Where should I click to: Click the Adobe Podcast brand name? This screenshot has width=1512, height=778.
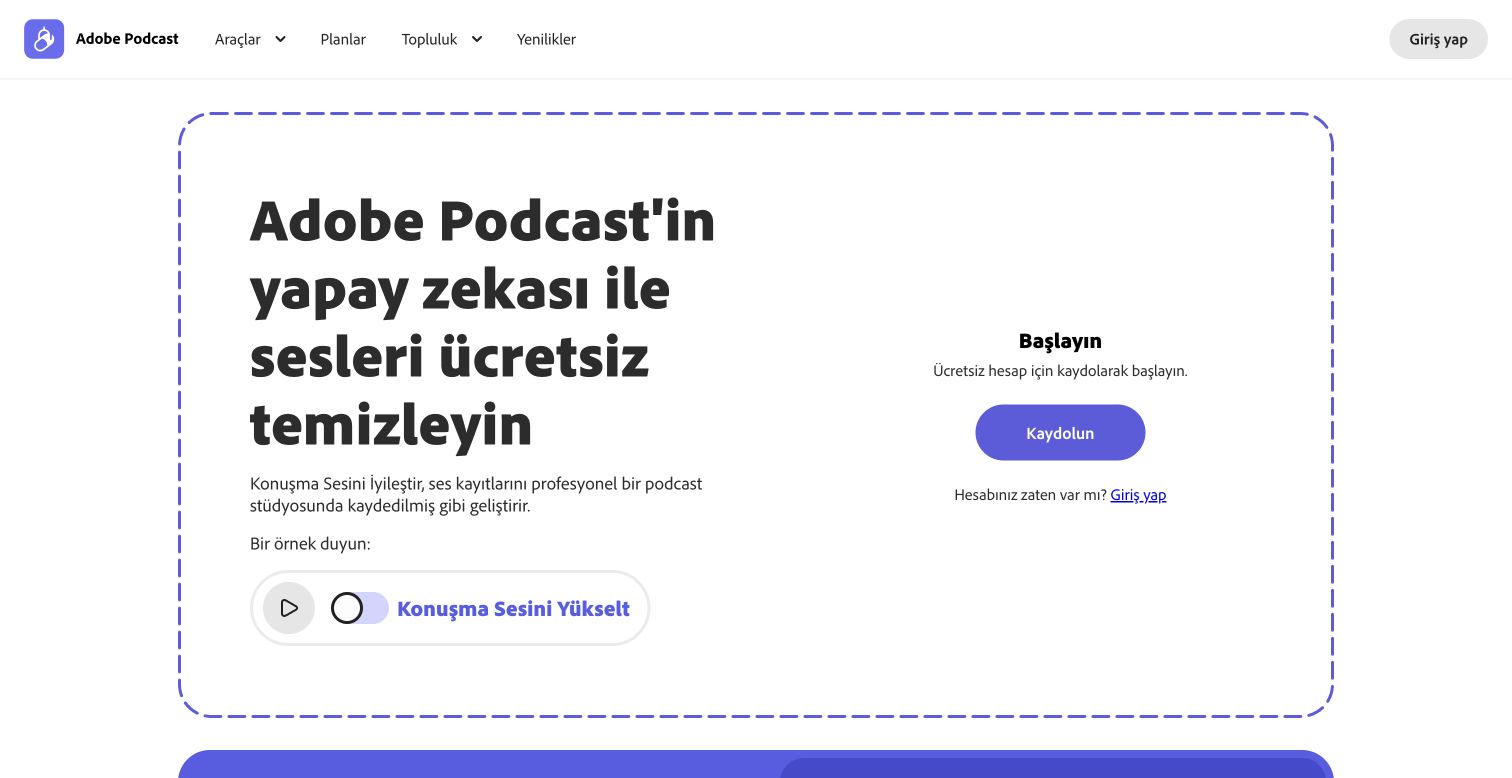127,39
